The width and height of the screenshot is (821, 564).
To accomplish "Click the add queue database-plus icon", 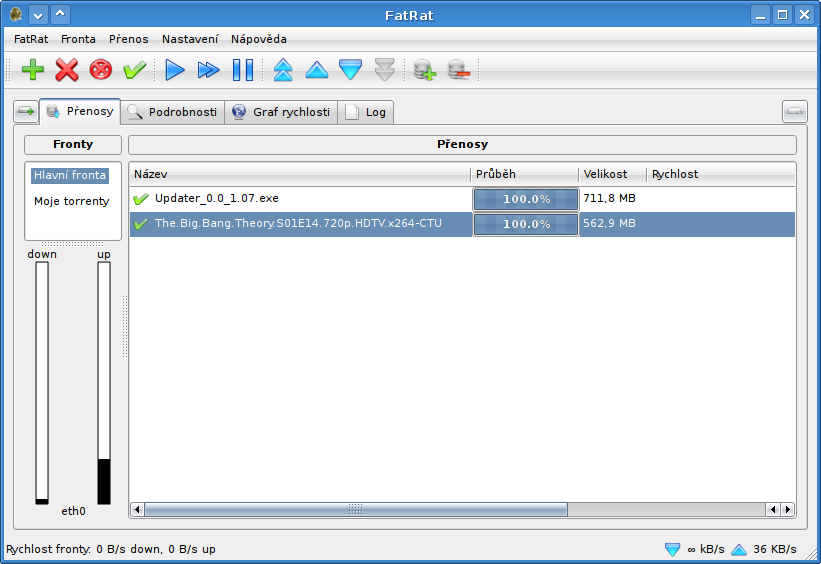I will coord(424,69).
